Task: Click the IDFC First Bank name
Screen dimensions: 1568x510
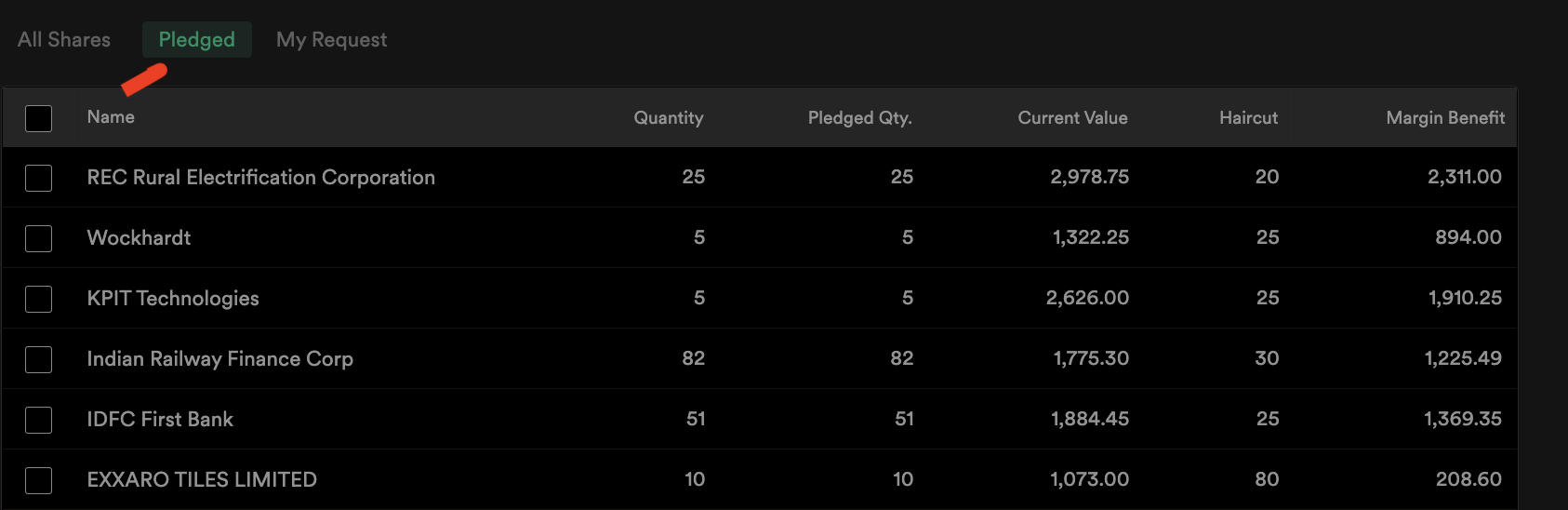Action: coord(160,419)
